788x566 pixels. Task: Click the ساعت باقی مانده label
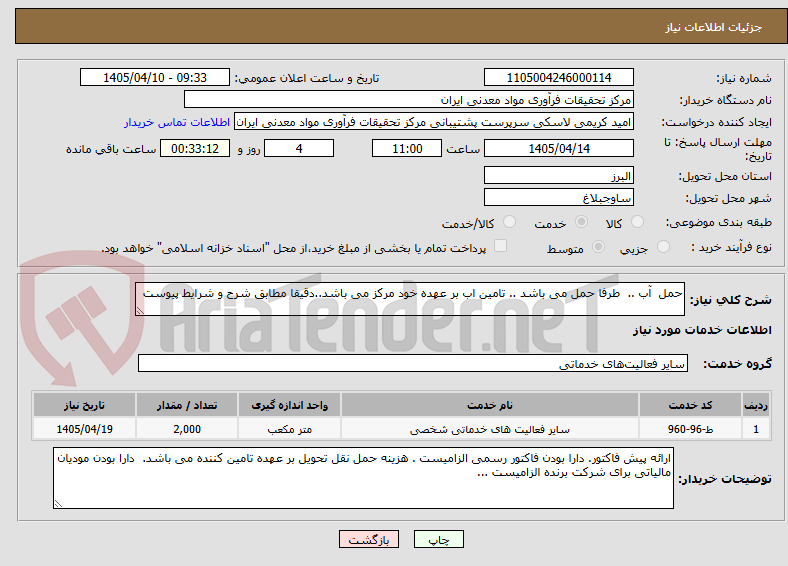point(111,149)
